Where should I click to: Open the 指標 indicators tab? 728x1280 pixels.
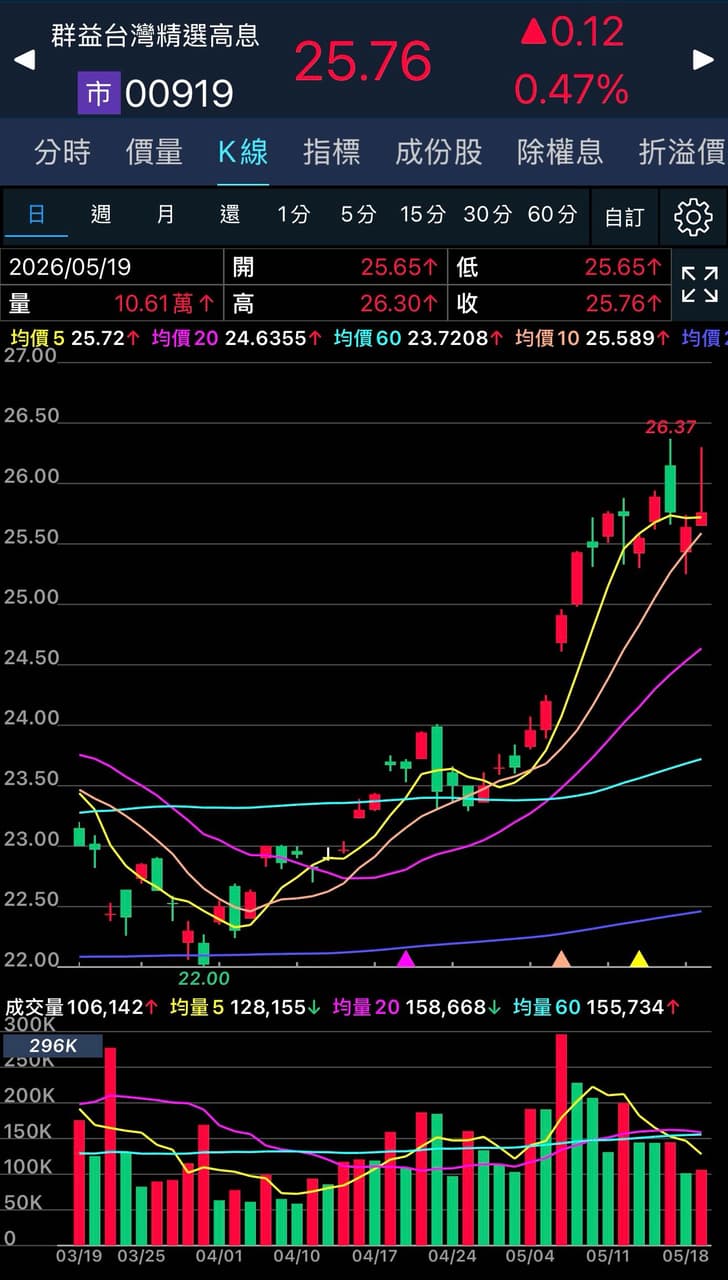331,152
